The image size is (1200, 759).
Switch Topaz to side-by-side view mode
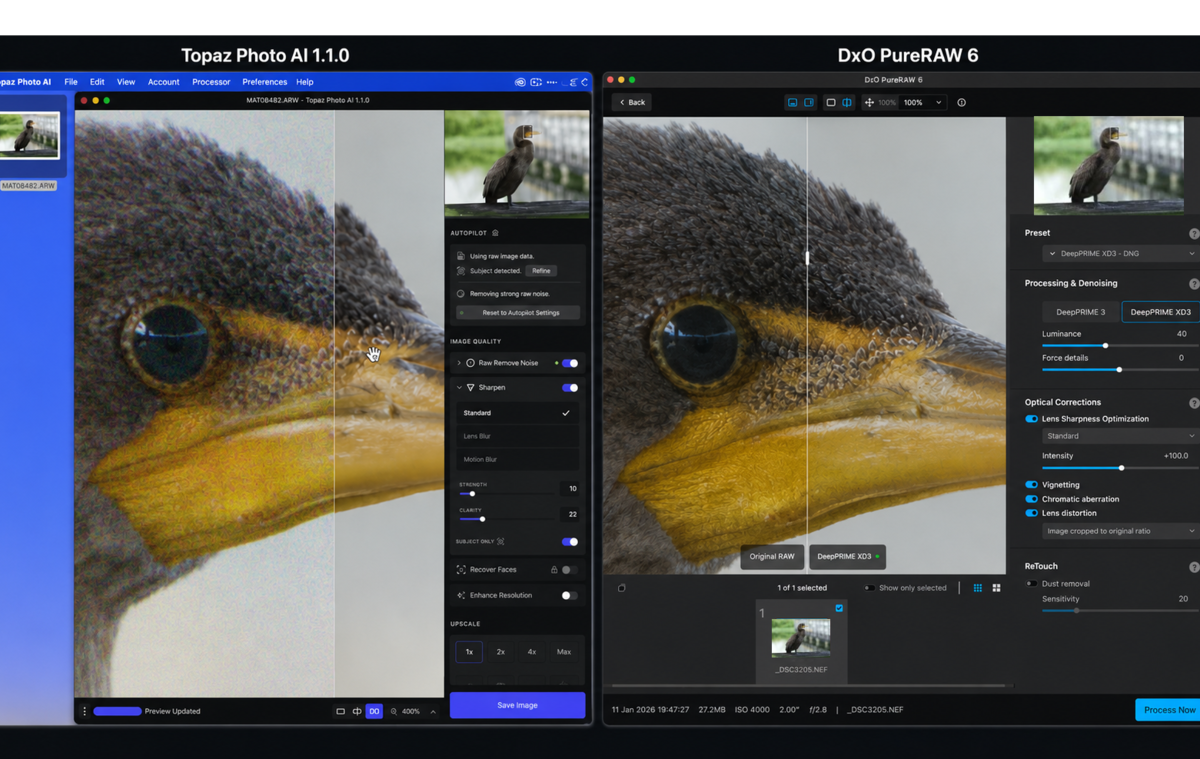pos(374,712)
